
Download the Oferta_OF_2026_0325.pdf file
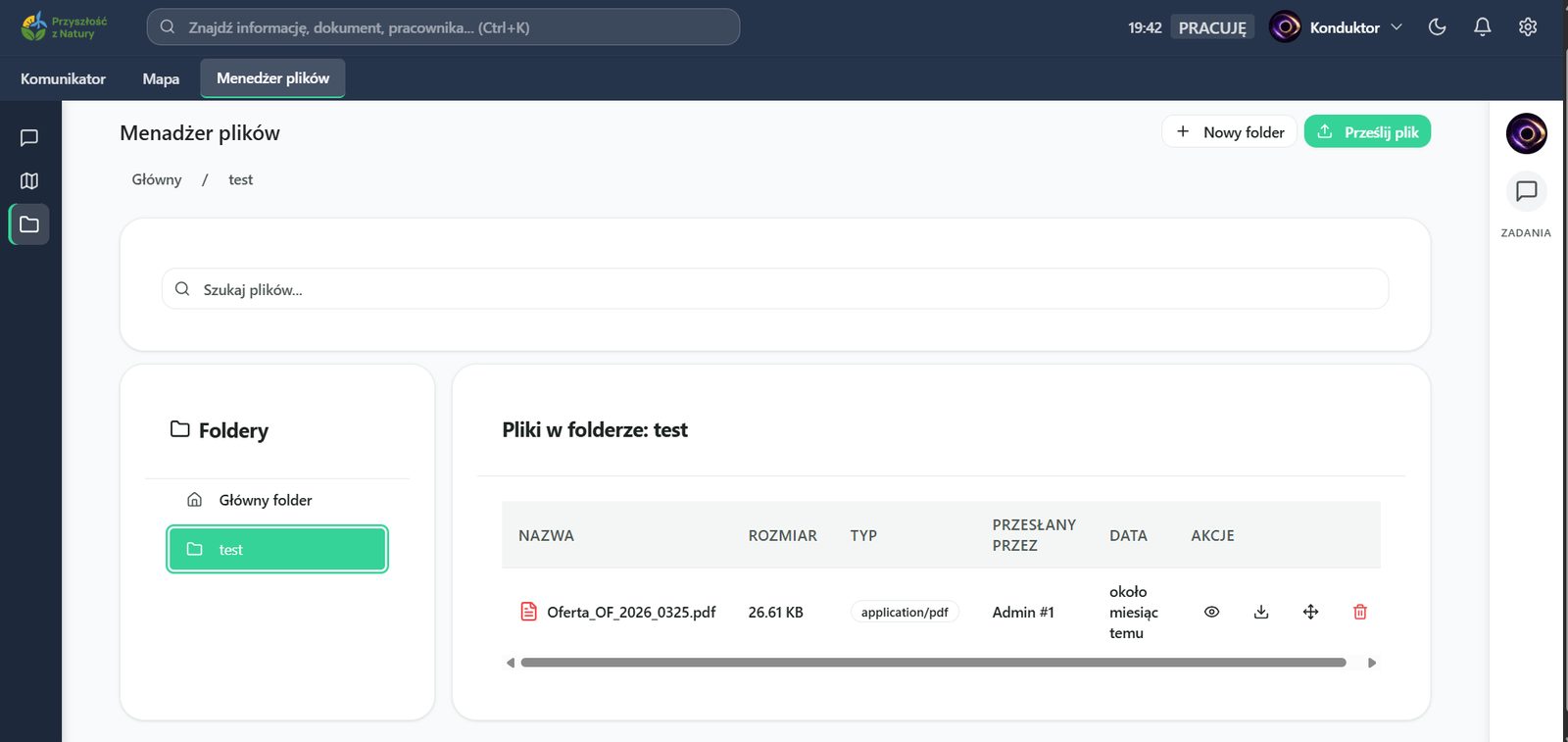[1261, 612]
